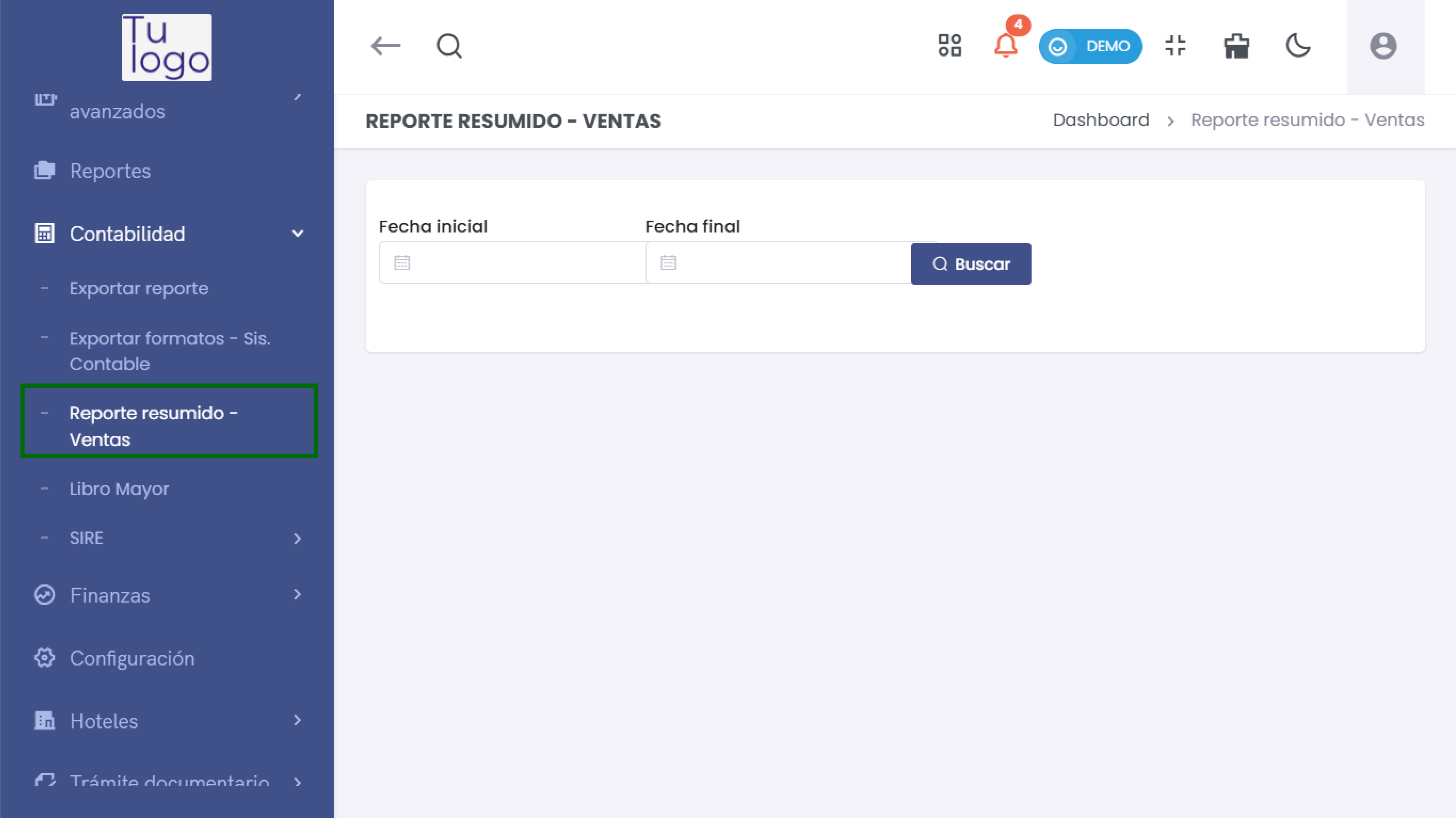Open Exportar reporte menu item
The height and width of the screenshot is (818, 1456).
click(x=139, y=288)
